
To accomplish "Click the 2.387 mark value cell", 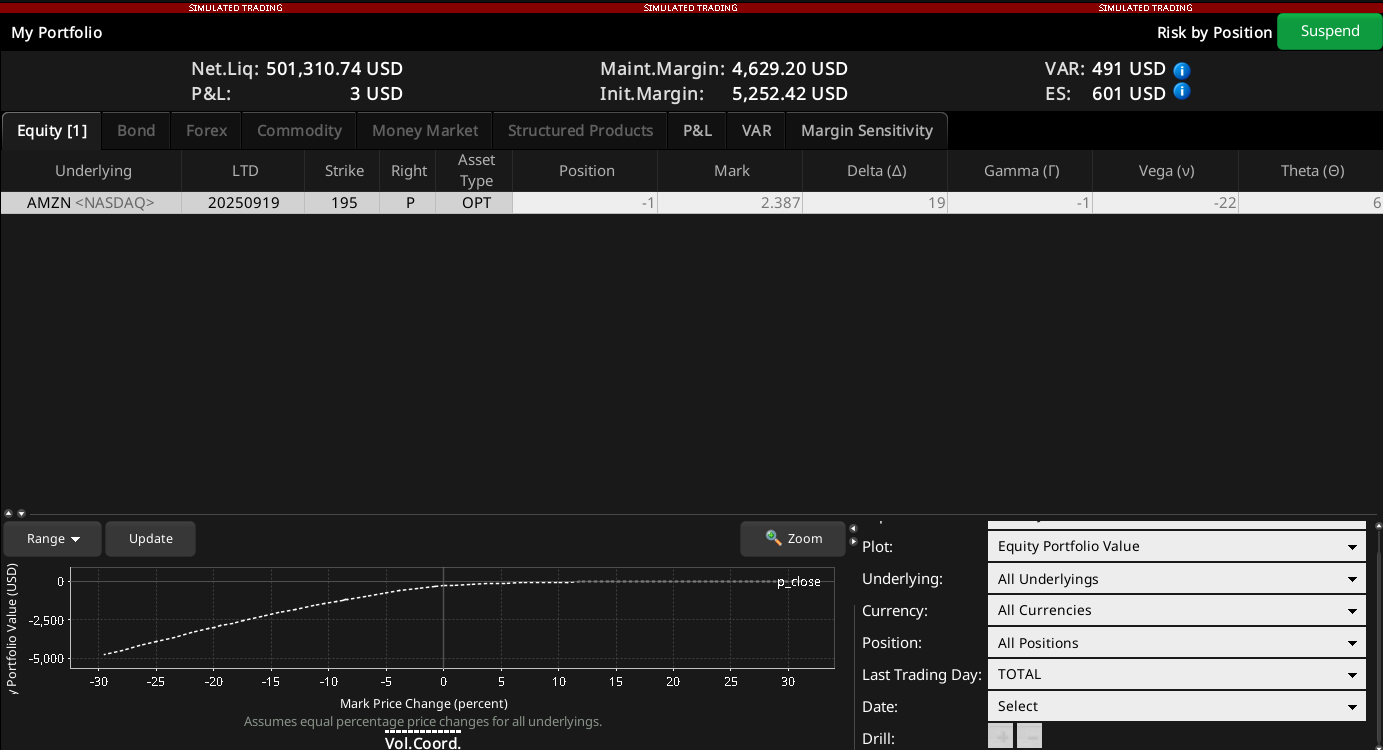I will click(731, 203).
